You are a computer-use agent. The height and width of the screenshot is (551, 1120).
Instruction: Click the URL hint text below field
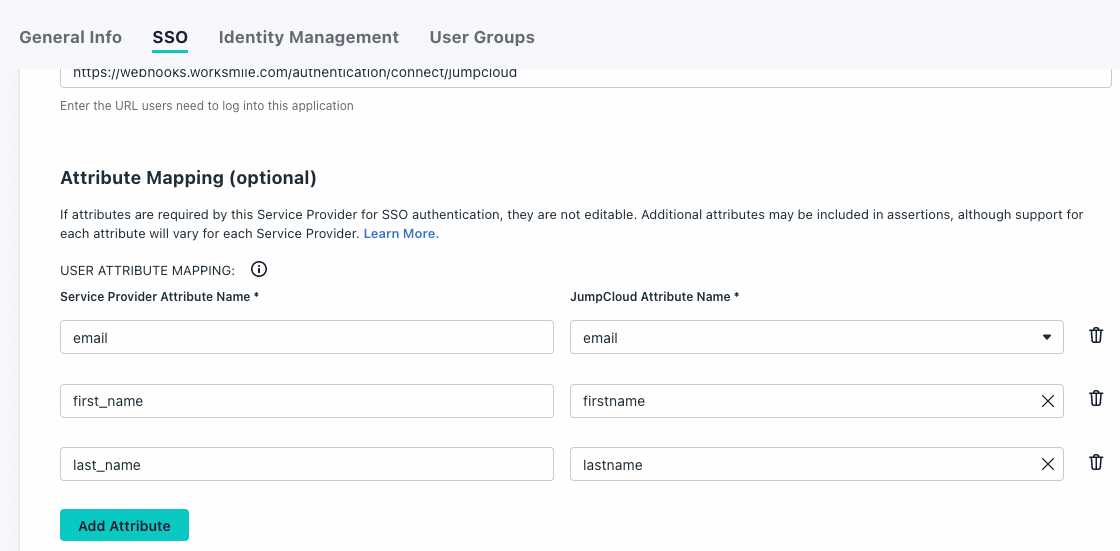(206, 106)
